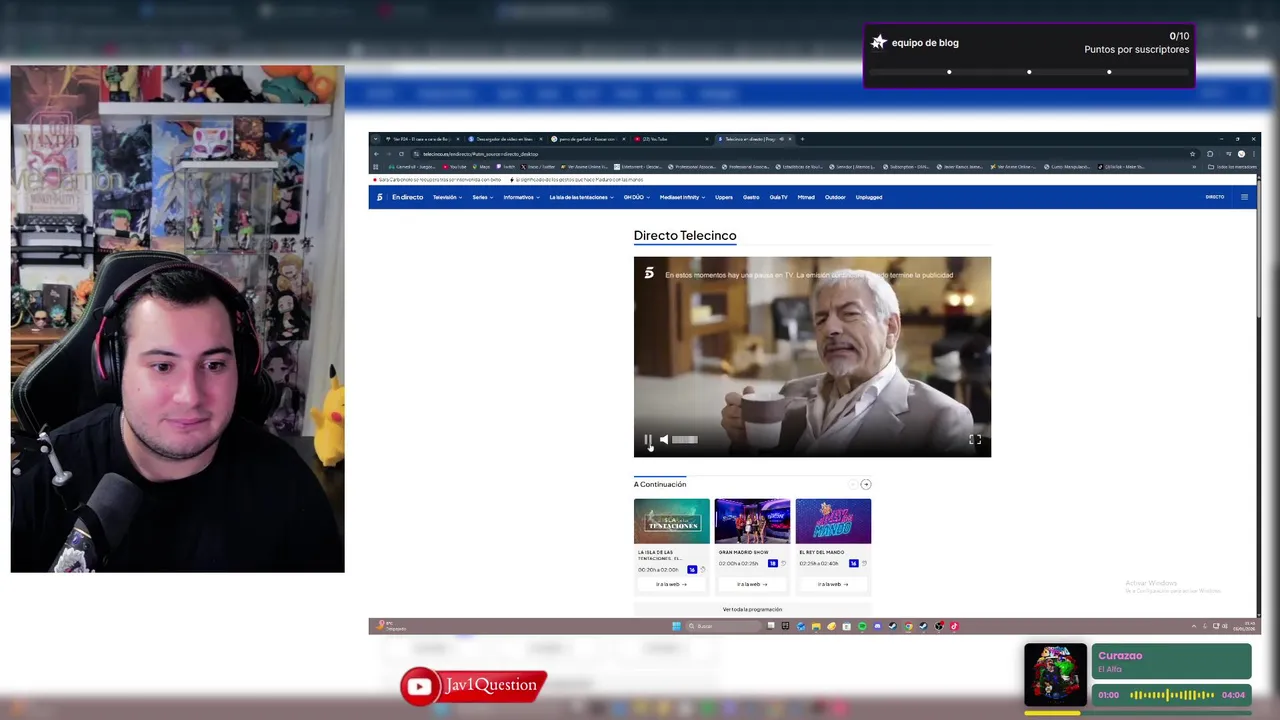Mute the live player volume

click(664, 439)
